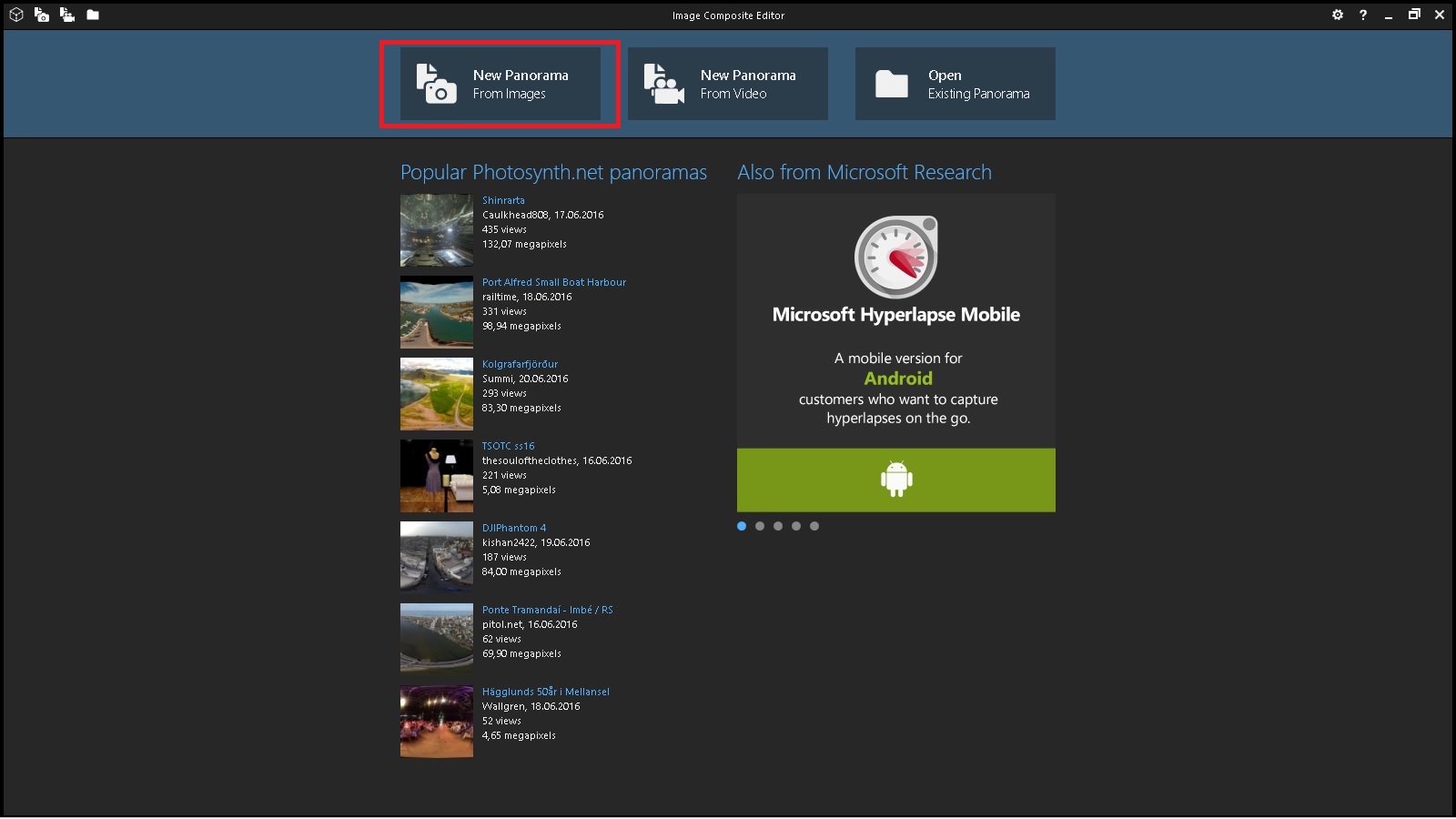This screenshot has height=819, width=1456.
Task: Click "Caulkhead808, 17.06.2016" text
Action: click(x=543, y=215)
